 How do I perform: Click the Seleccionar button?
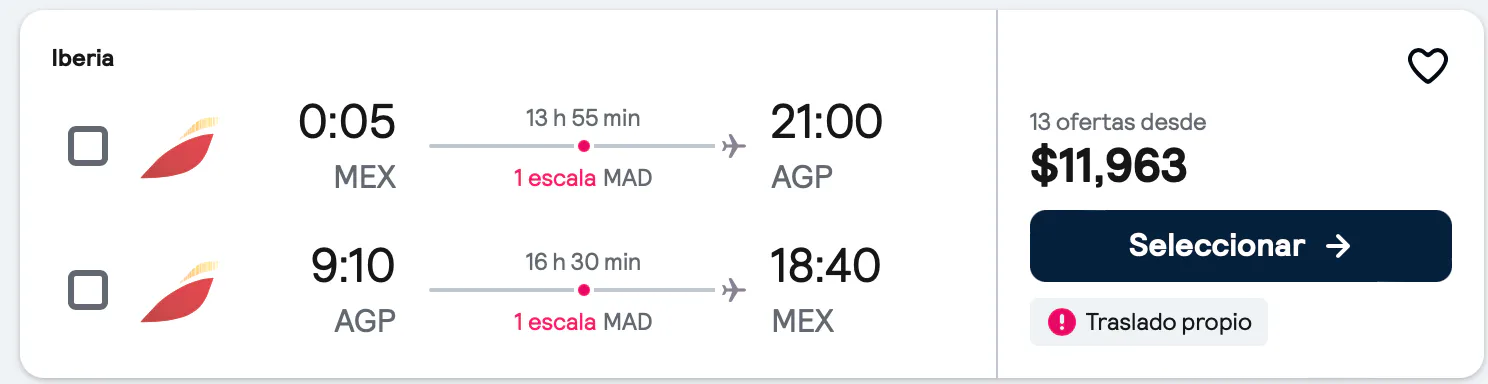pos(1240,246)
